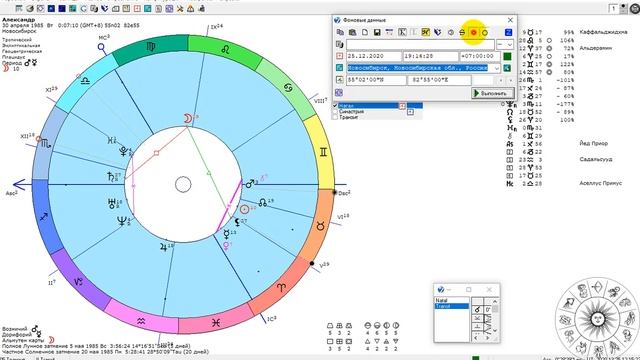Click the Геоцентрическая label
Screen dimensions: 640x360
(x=22, y=51)
